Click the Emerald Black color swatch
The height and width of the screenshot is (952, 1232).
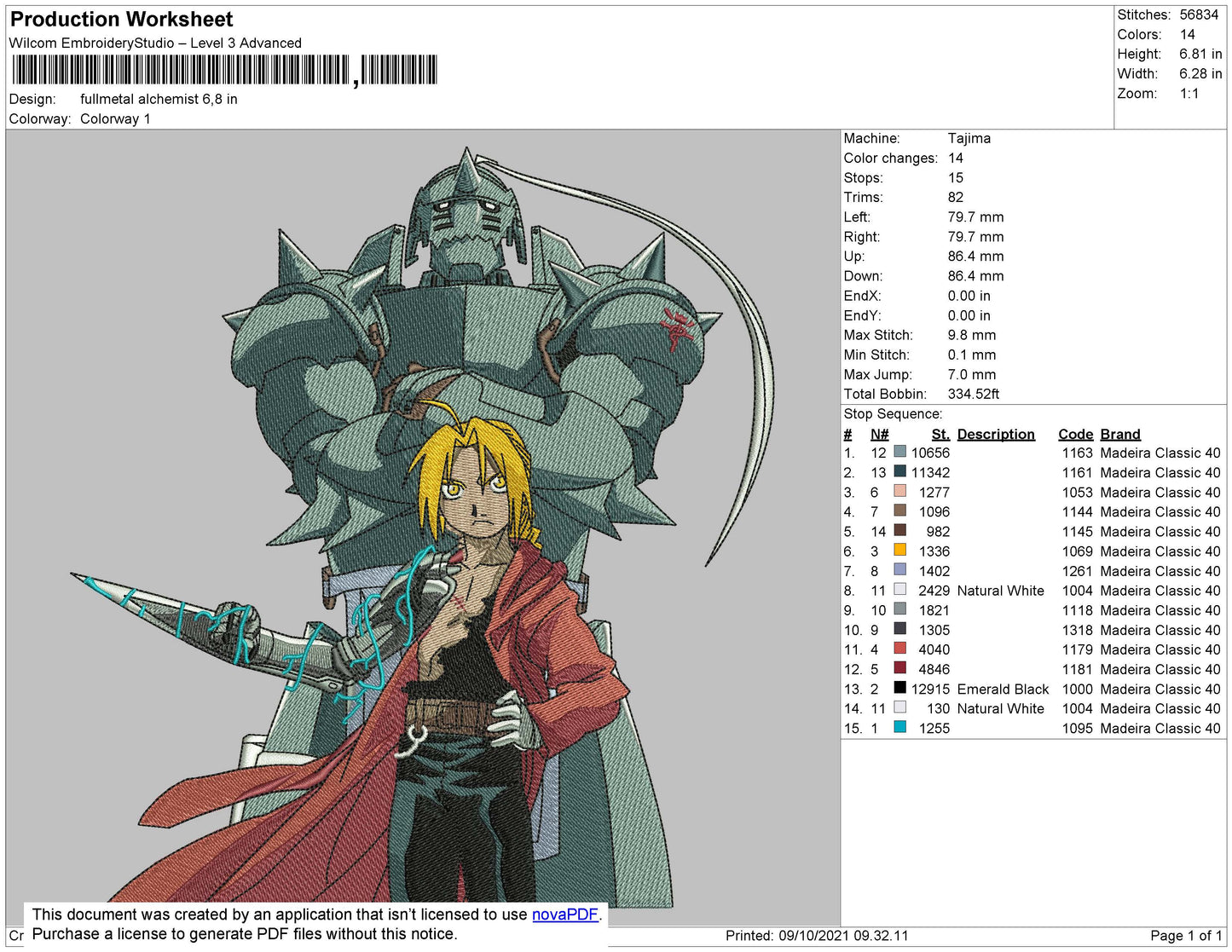click(x=899, y=688)
